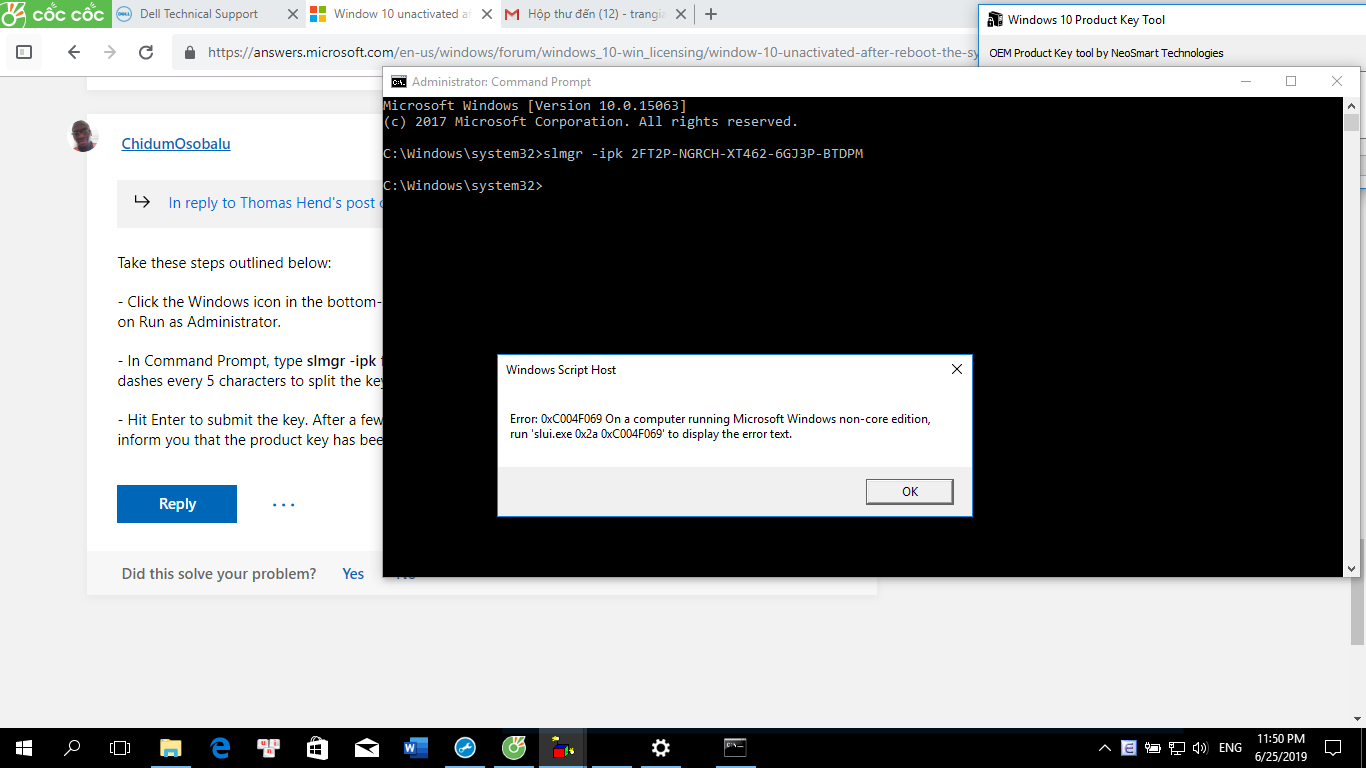Open the Mail app from the taskbar
The image size is (1366, 768).
(366, 747)
